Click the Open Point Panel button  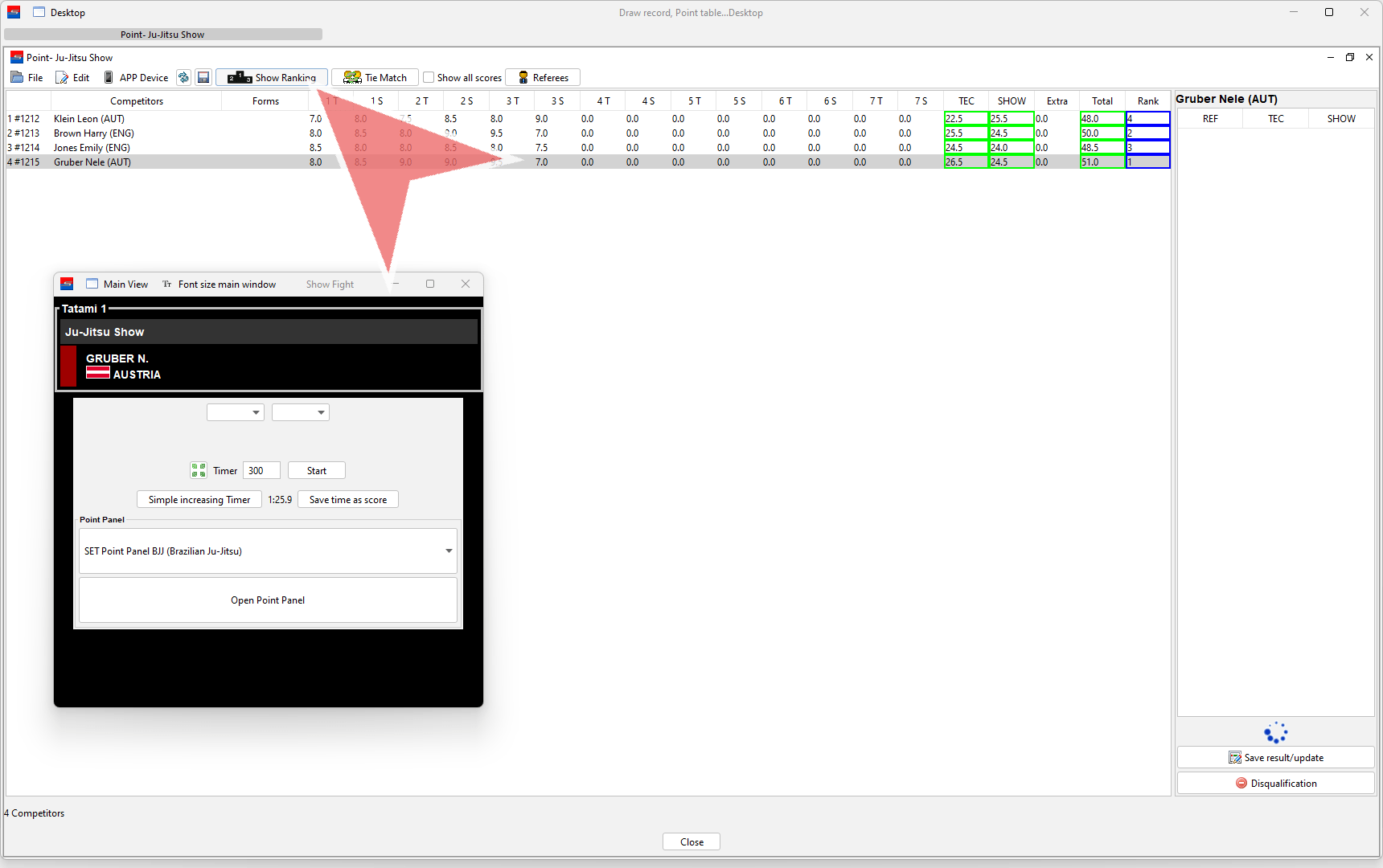(x=268, y=600)
